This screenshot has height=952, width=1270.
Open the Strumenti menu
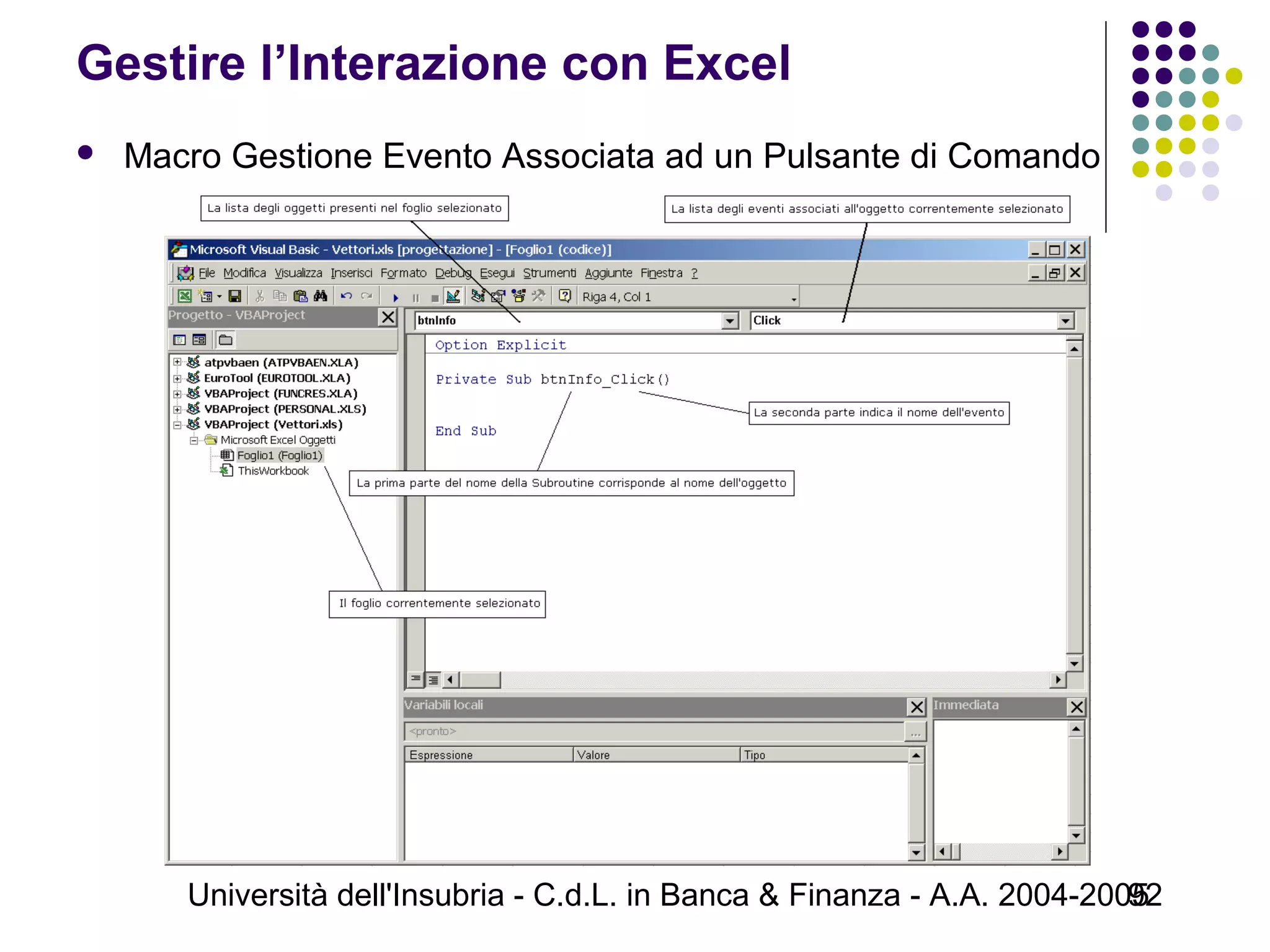click(x=549, y=273)
